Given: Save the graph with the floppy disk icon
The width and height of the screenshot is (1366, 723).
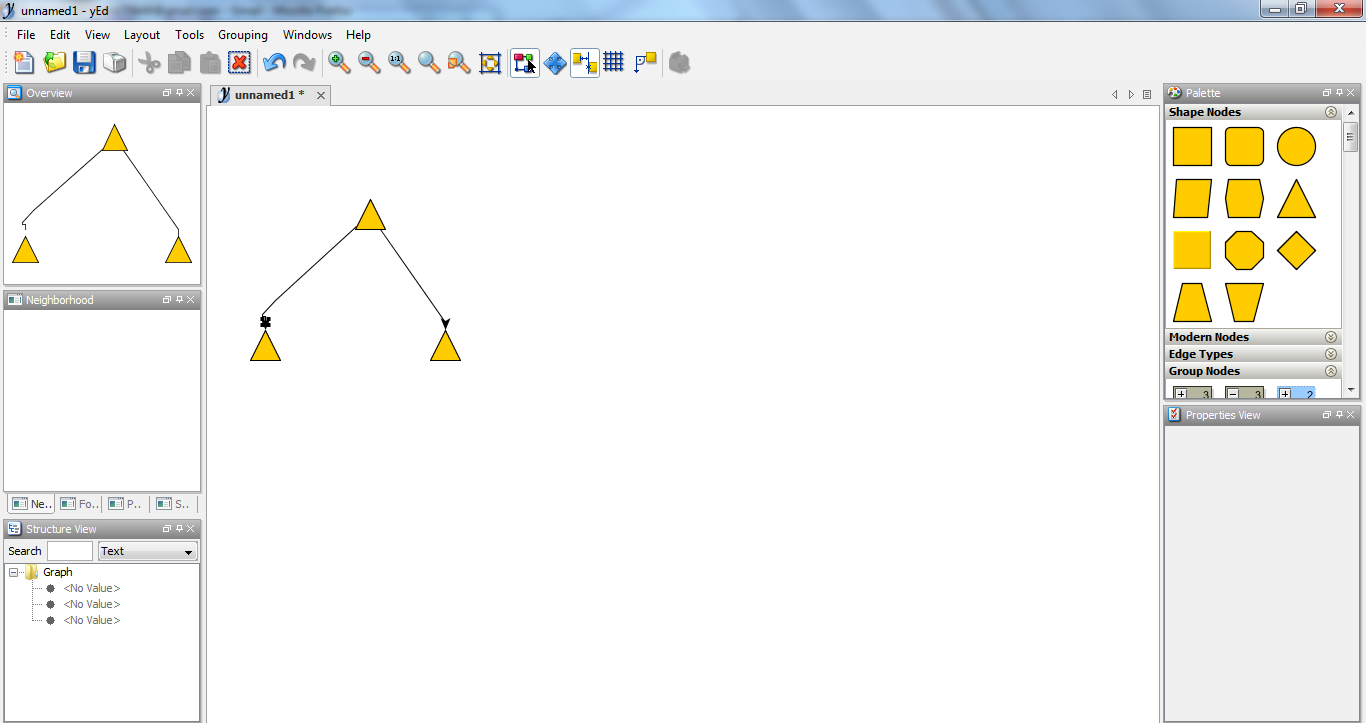Looking at the screenshot, I should pyautogui.click(x=84, y=63).
